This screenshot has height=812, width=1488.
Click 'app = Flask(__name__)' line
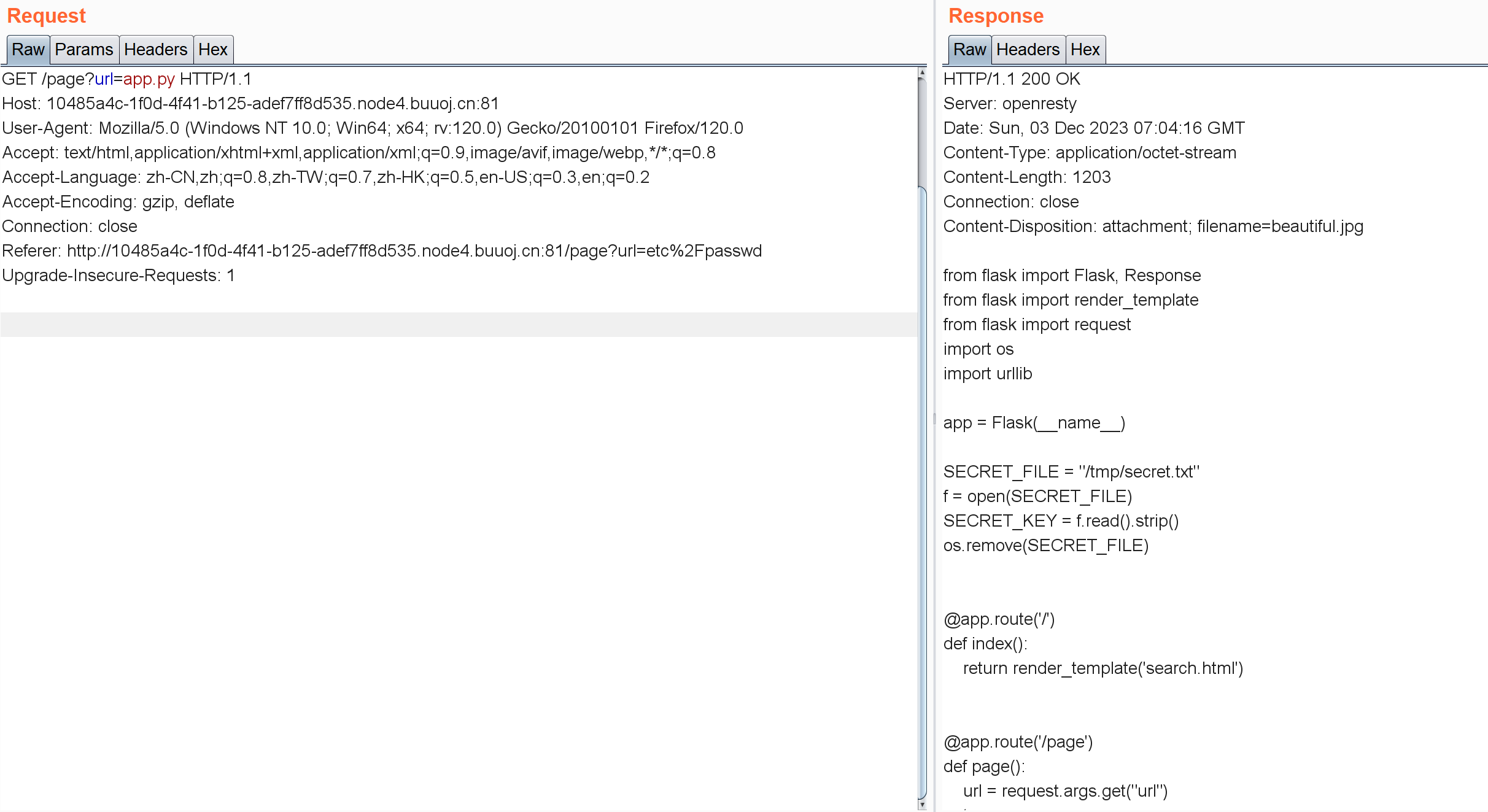click(1034, 423)
